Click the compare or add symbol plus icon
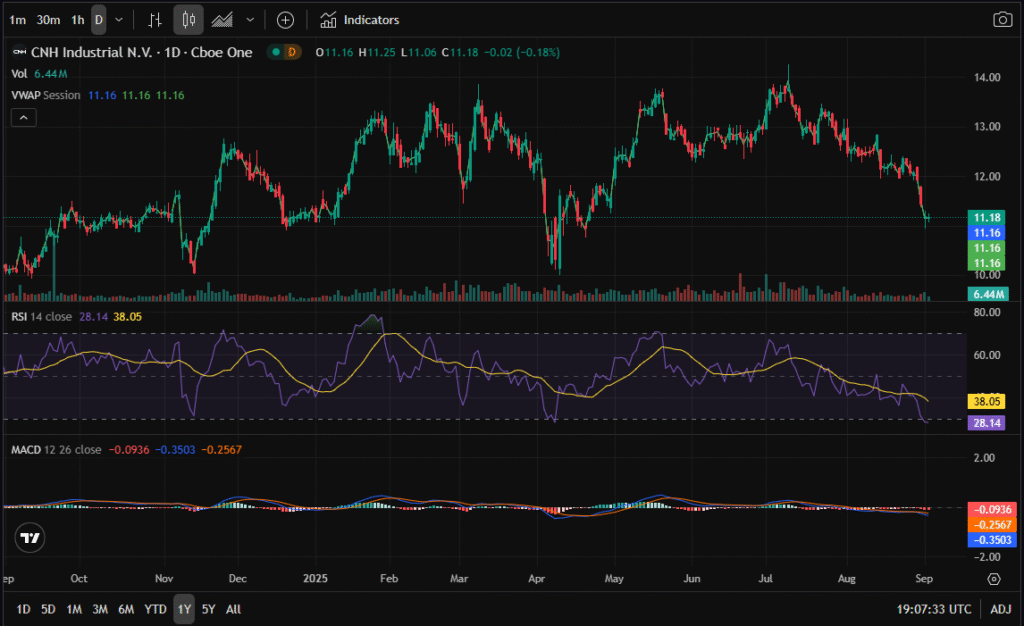The image size is (1024, 626). 285,20
